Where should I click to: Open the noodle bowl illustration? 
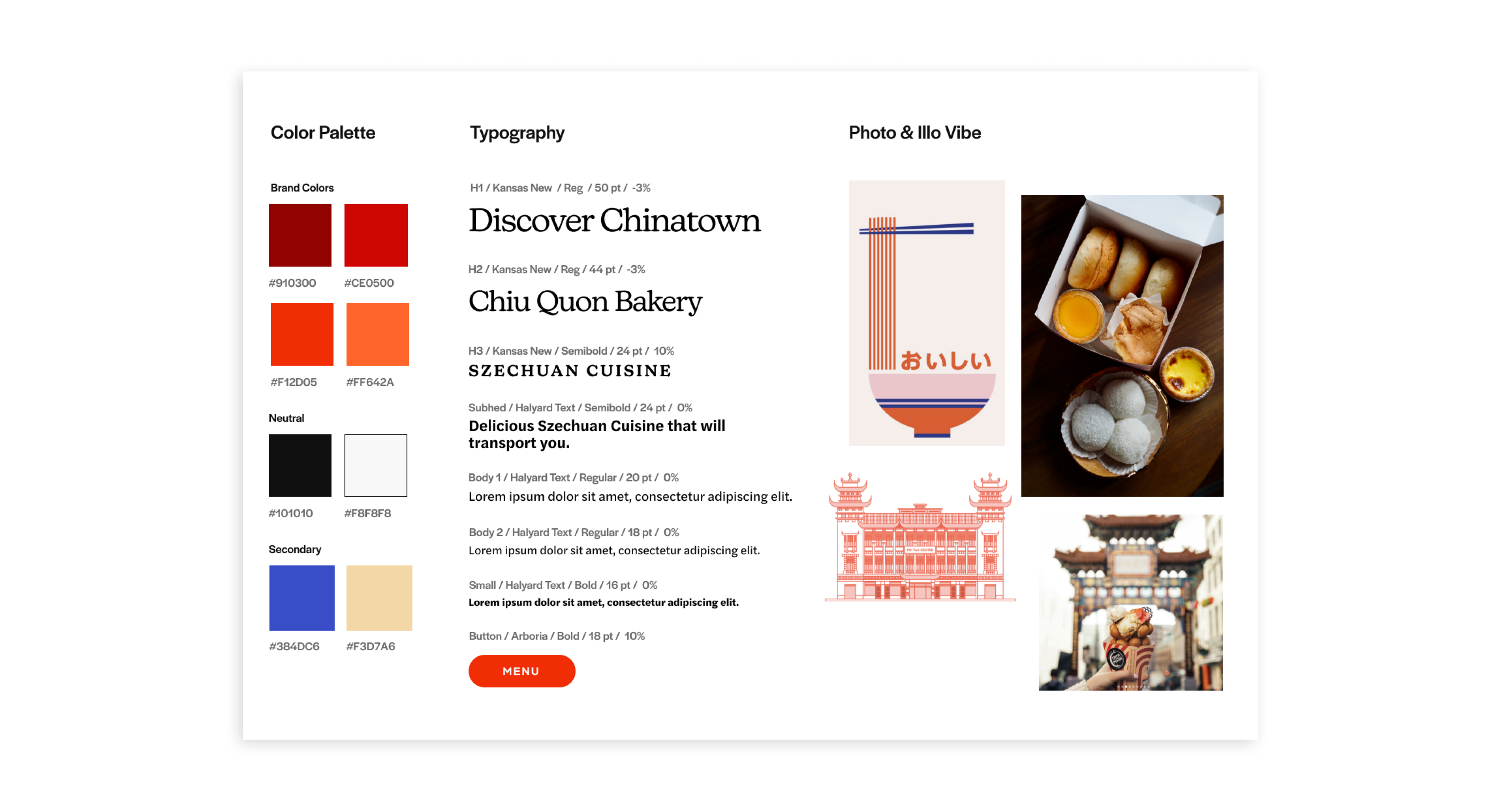coord(927,313)
